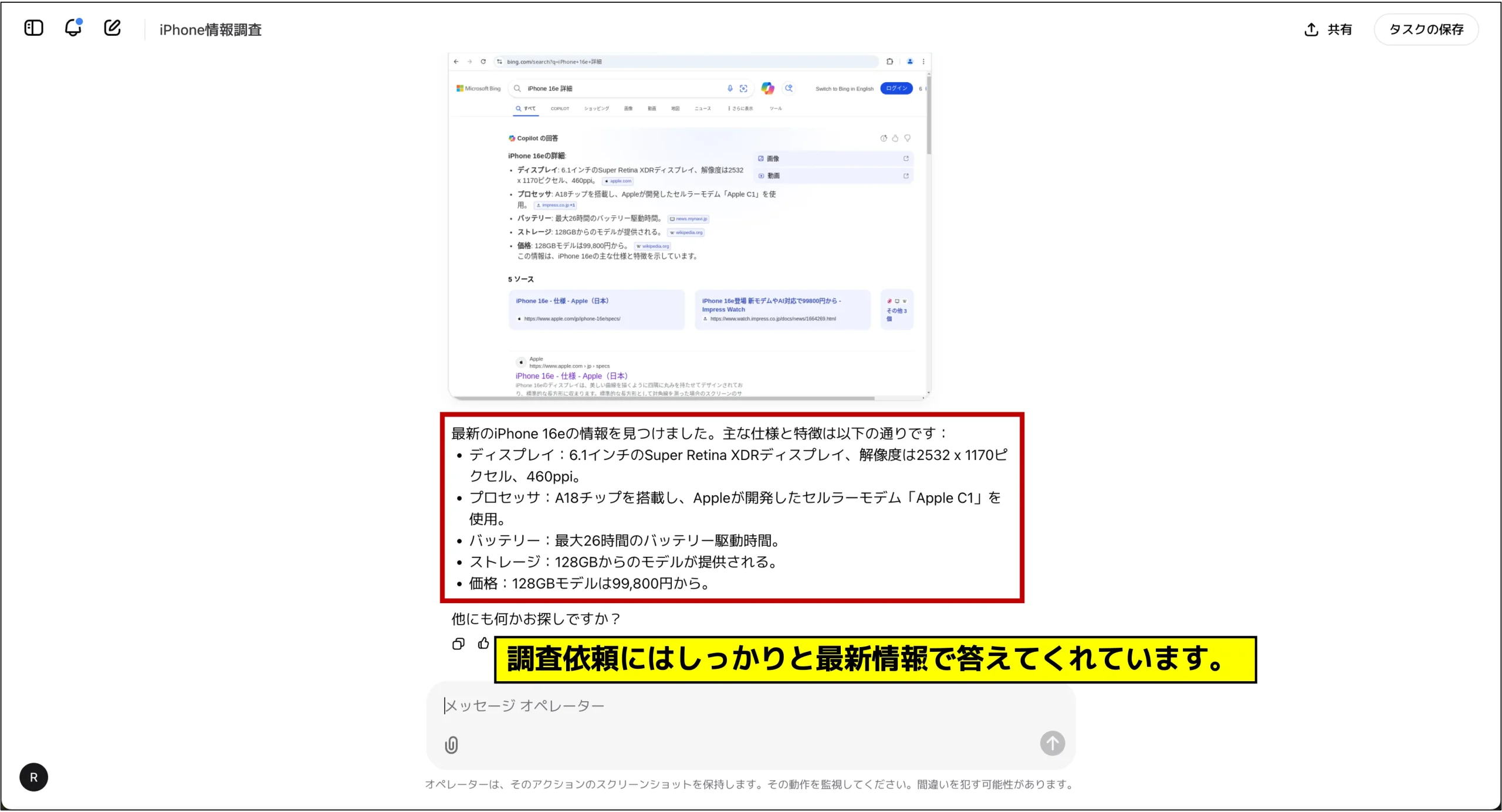Select the 画像 search tab
The image size is (1502, 812).
628,109
